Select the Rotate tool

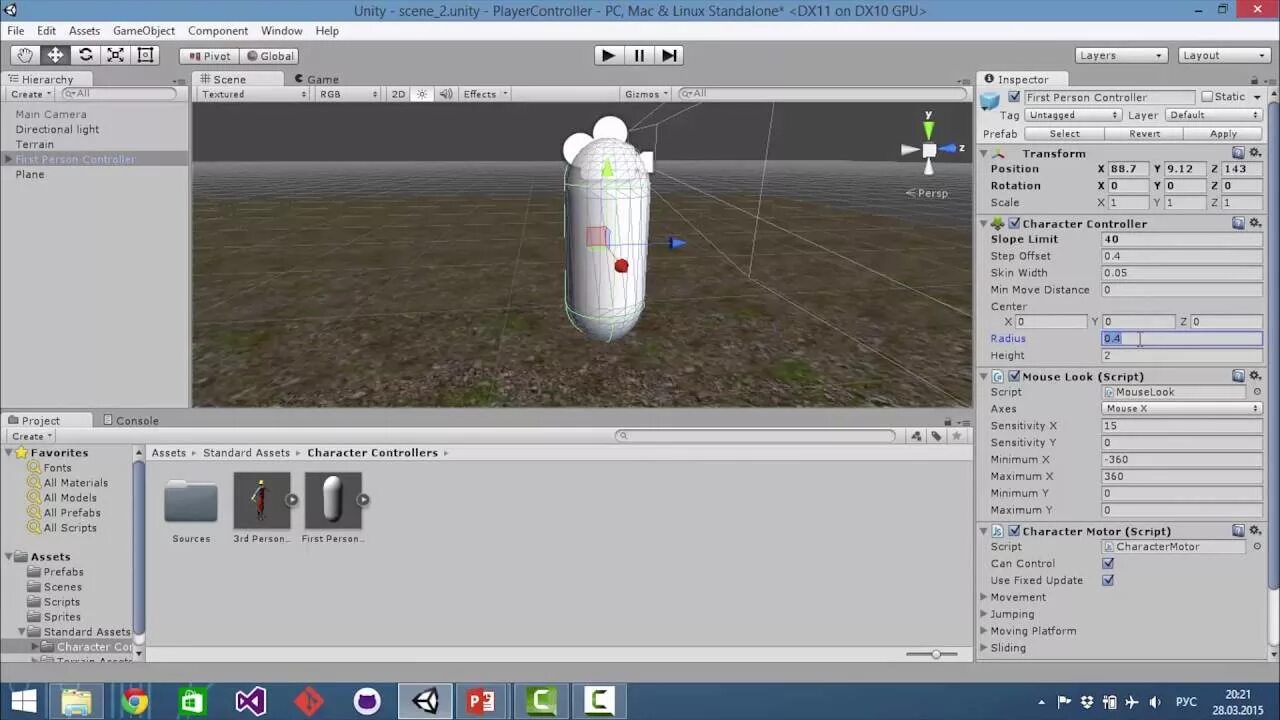click(85, 56)
